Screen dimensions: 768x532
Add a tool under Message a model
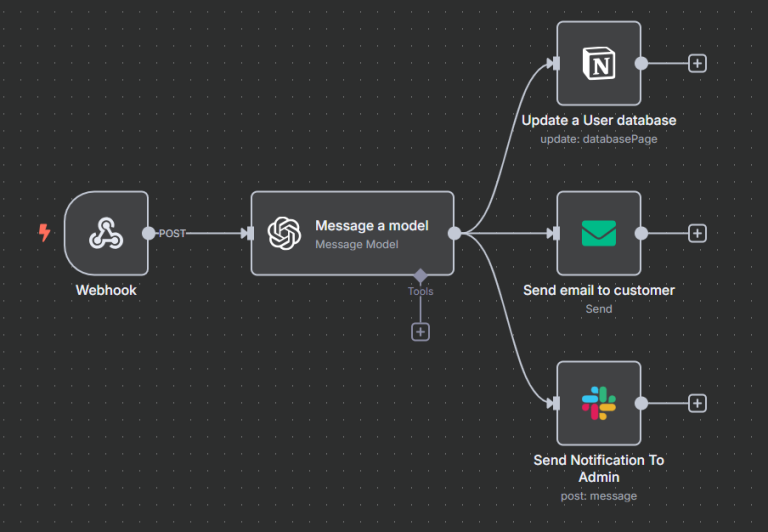click(x=421, y=331)
